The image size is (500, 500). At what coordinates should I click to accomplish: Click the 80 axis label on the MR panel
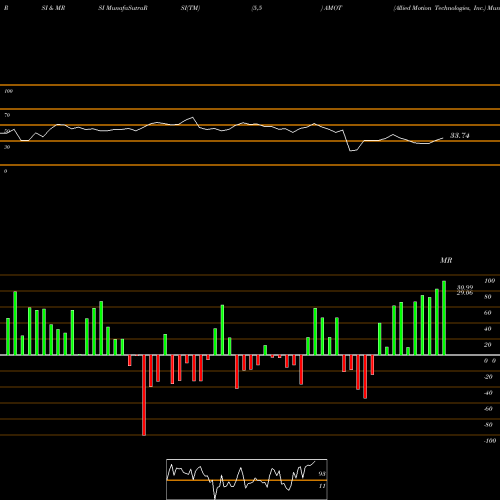[487, 297]
